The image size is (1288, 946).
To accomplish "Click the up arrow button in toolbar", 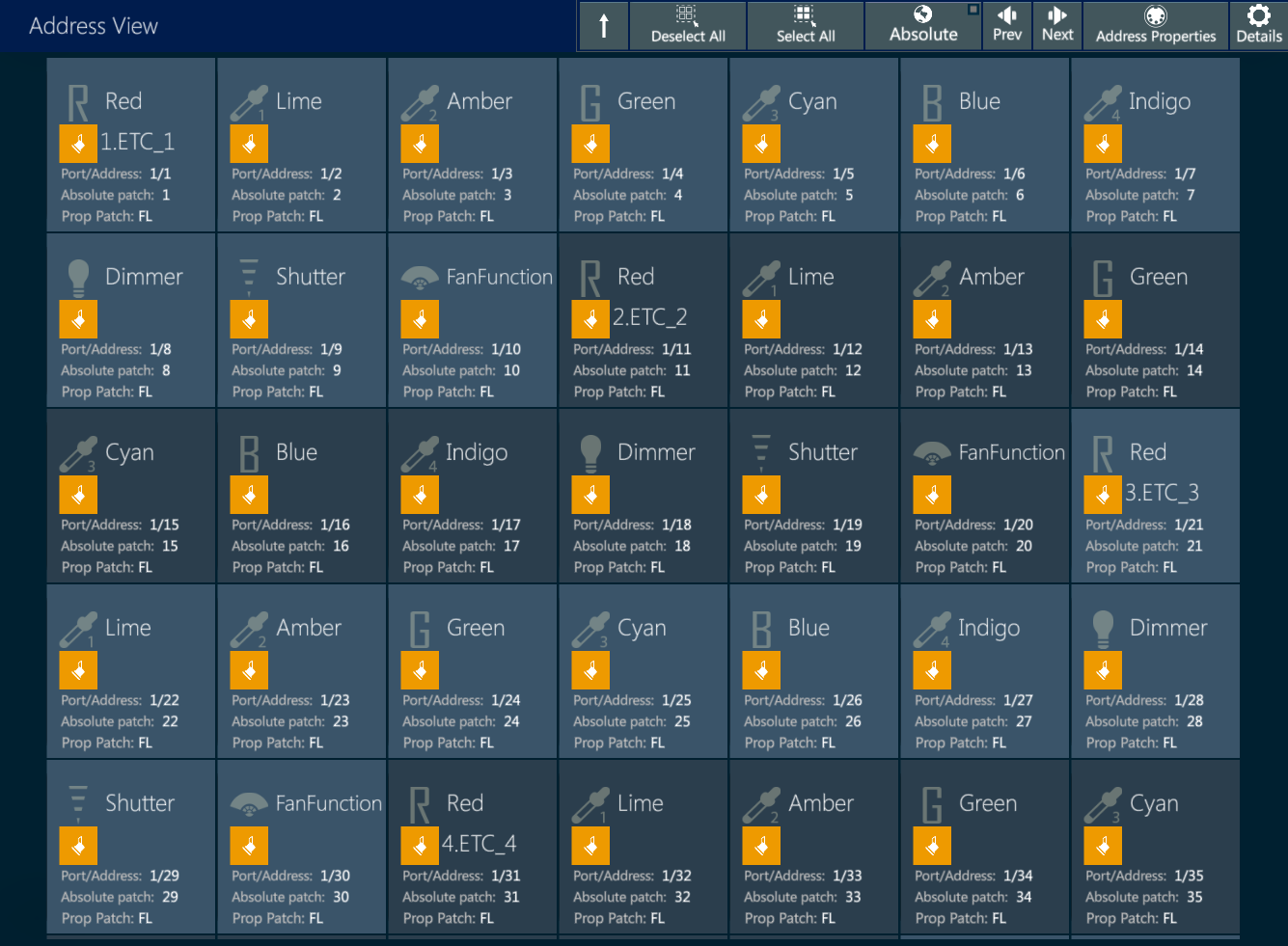I will pyautogui.click(x=604, y=26).
